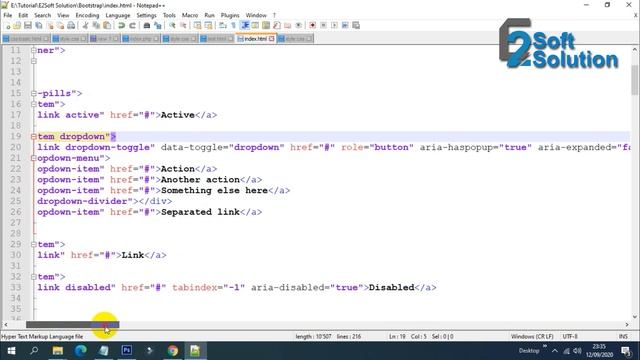
Task: Create a new document via toolbar icon
Action: click(7, 25)
